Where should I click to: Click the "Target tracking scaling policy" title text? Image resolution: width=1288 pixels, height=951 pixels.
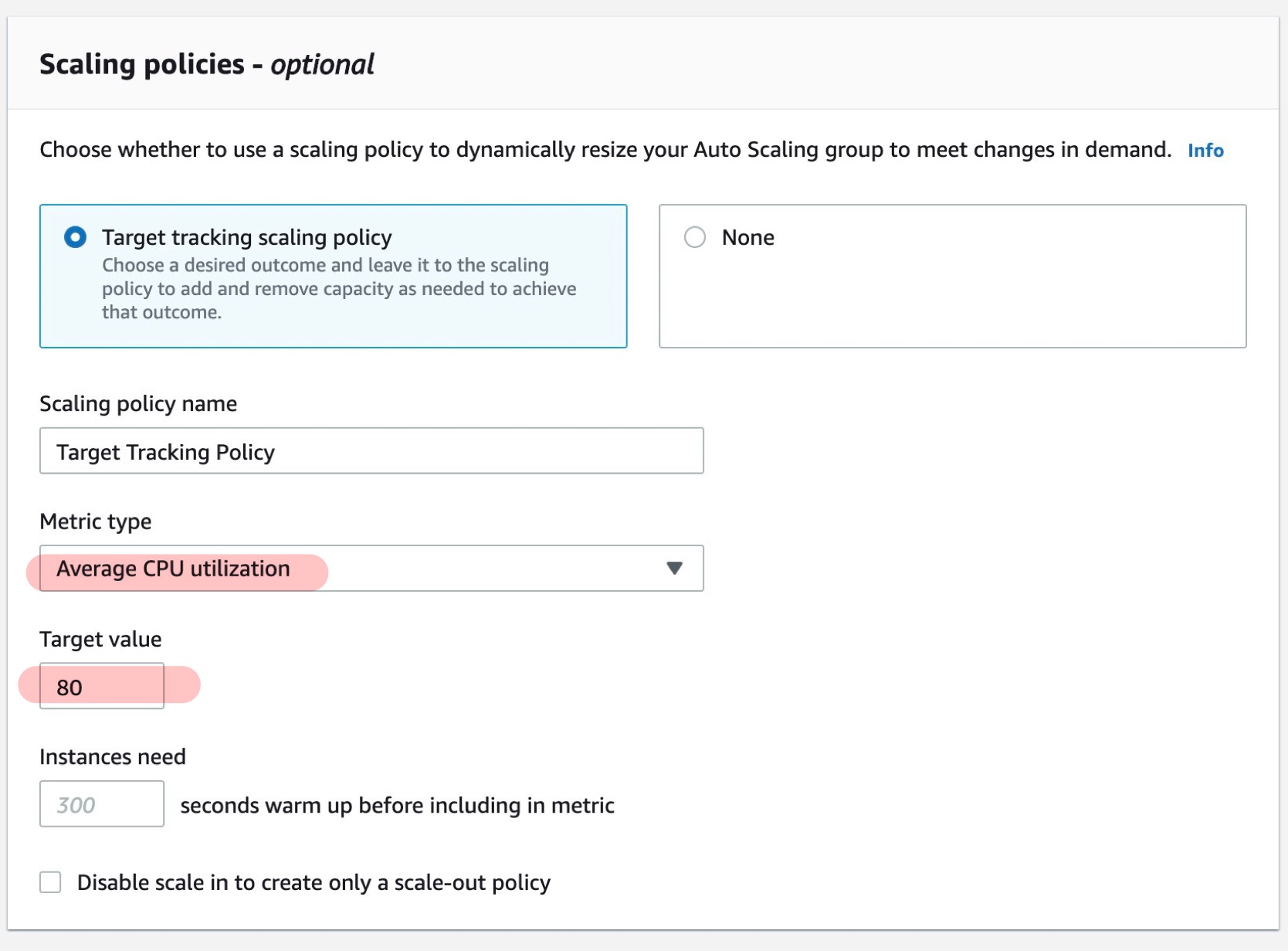click(246, 238)
